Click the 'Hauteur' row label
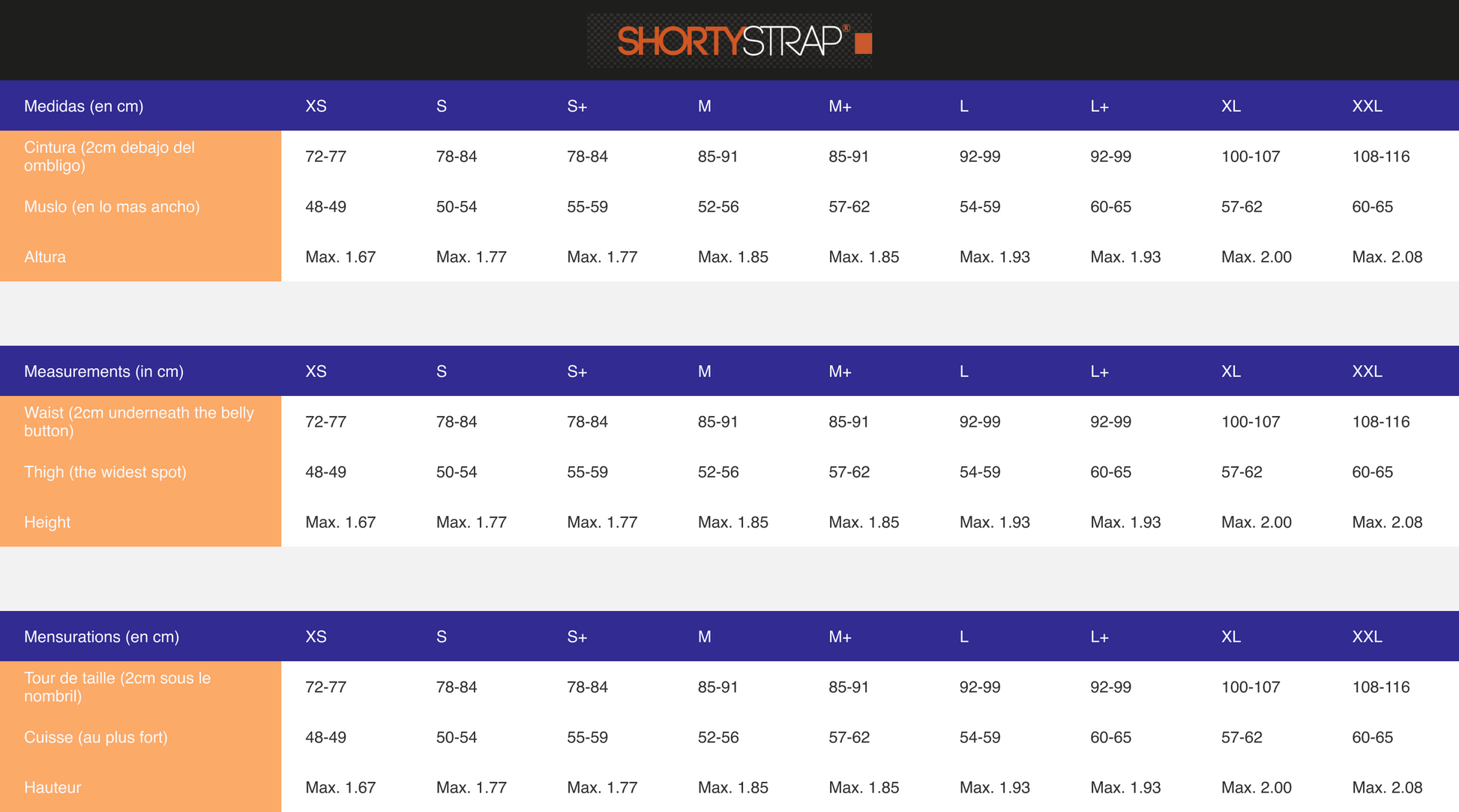1459x812 pixels. [x=52, y=788]
